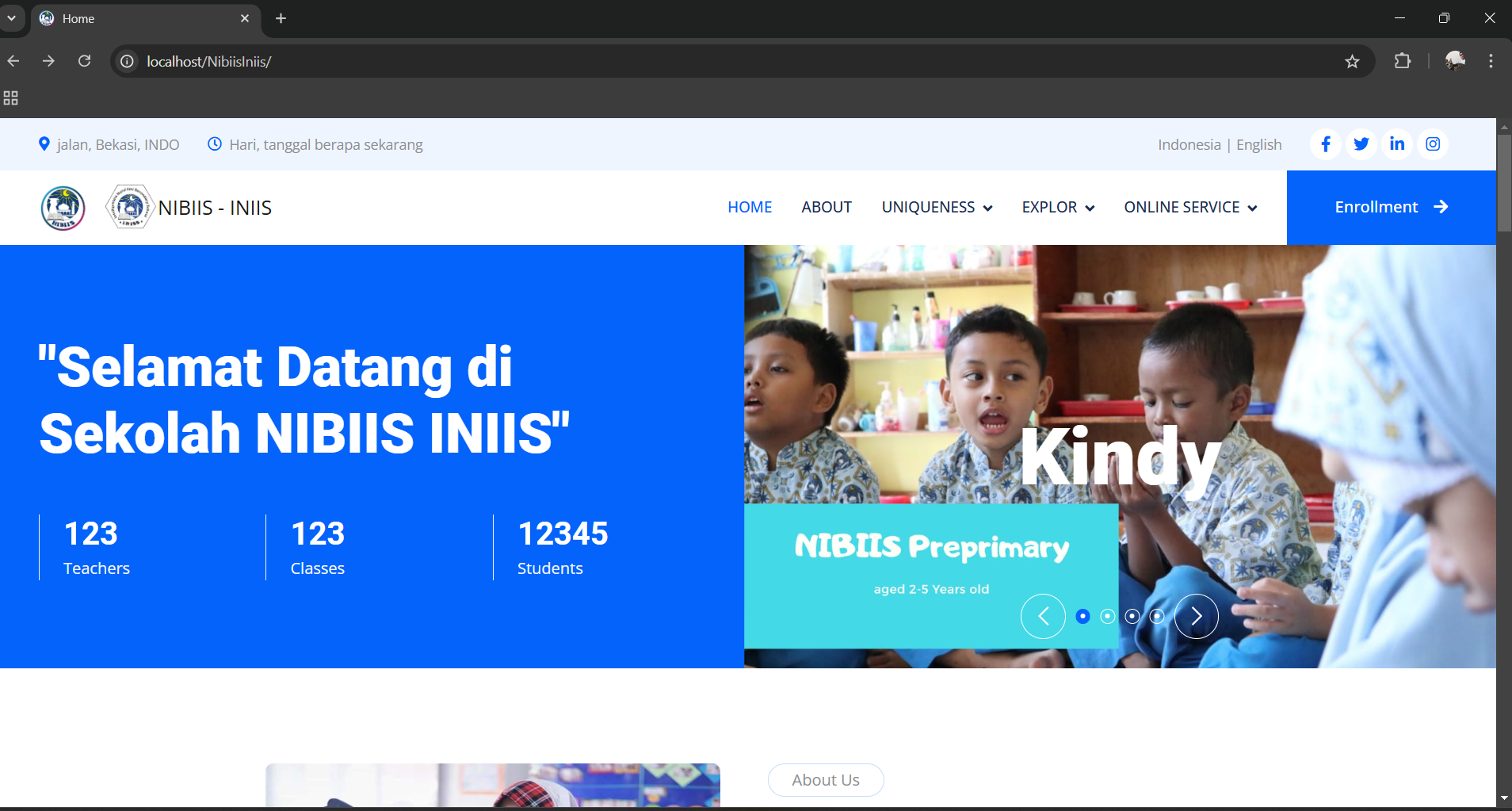Image resolution: width=1512 pixels, height=811 pixels.
Task: Open the Facebook social icon
Action: click(1325, 144)
